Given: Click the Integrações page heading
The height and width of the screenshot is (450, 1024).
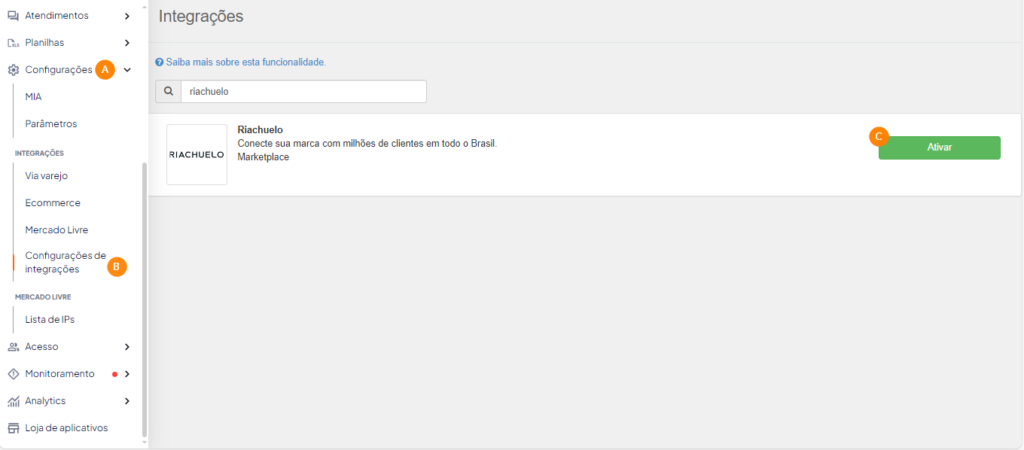Looking at the screenshot, I should tap(201, 17).
